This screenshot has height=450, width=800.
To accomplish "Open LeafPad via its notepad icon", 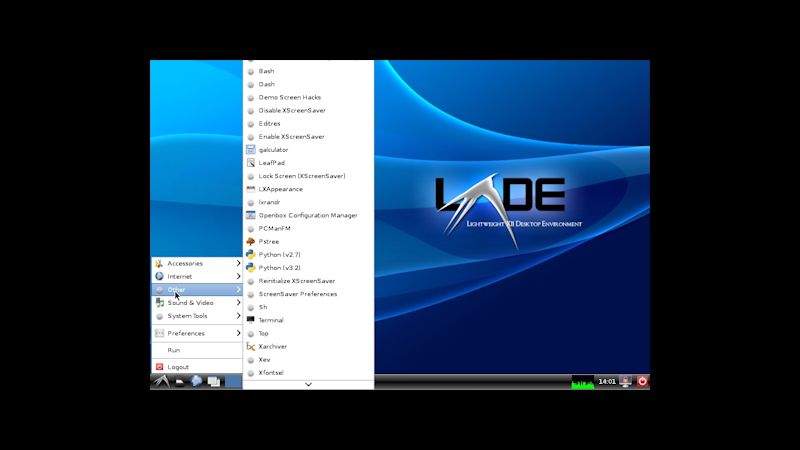I will tap(251, 163).
